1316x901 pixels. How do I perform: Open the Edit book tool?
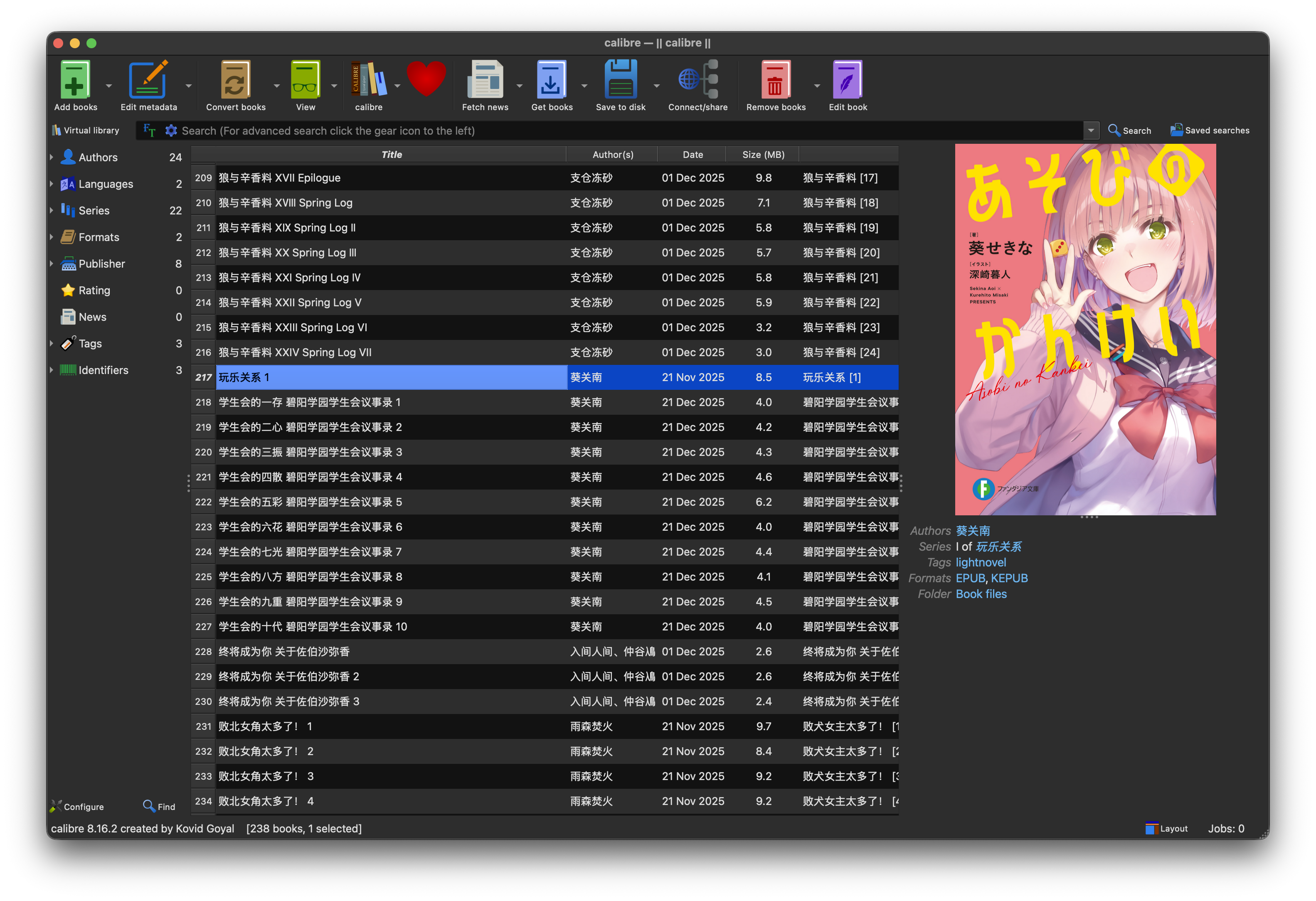(x=847, y=80)
